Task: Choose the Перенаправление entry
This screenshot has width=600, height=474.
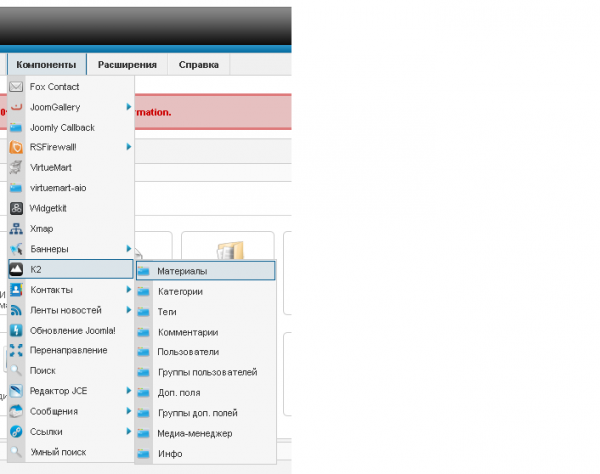Action: coord(71,350)
